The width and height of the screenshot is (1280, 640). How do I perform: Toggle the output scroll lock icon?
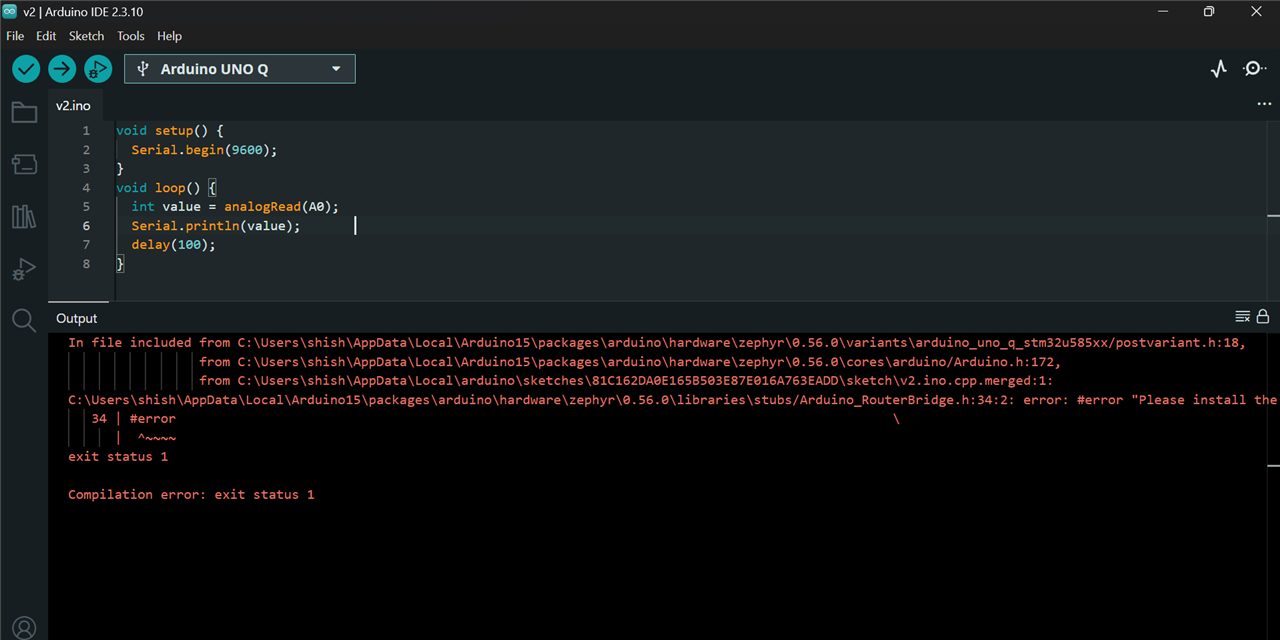click(x=1263, y=316)
